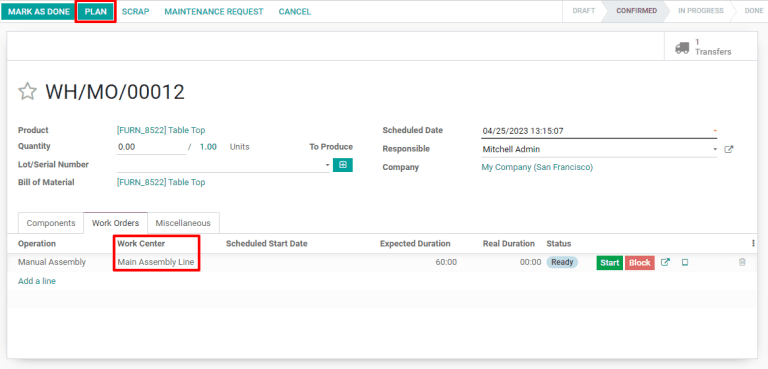Click the Quantity input field

(151, 147)
